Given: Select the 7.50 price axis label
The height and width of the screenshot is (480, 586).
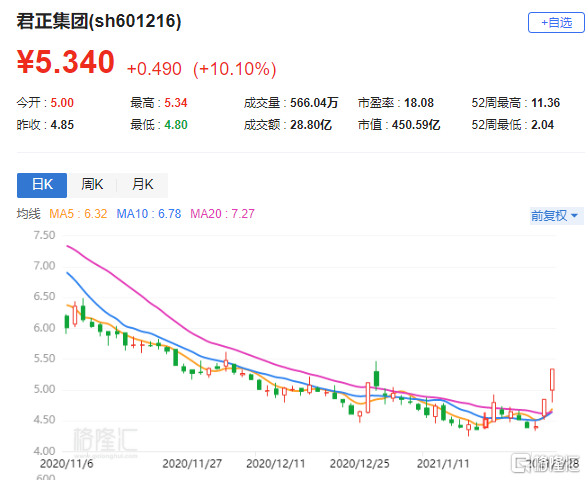Looking at the screenshot, I should coord(44,236).
